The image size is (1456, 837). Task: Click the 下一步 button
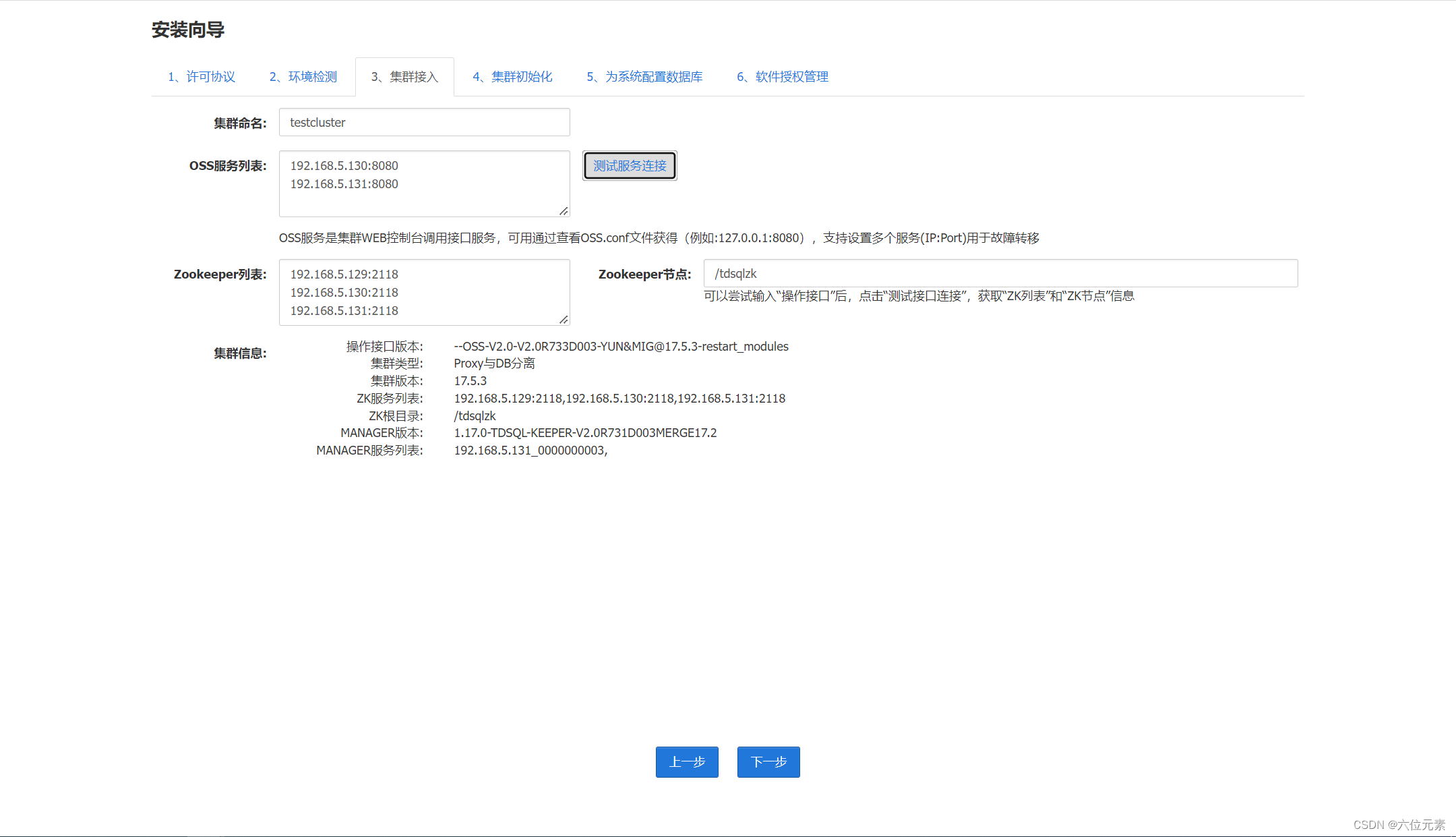[x=768, y=762]
